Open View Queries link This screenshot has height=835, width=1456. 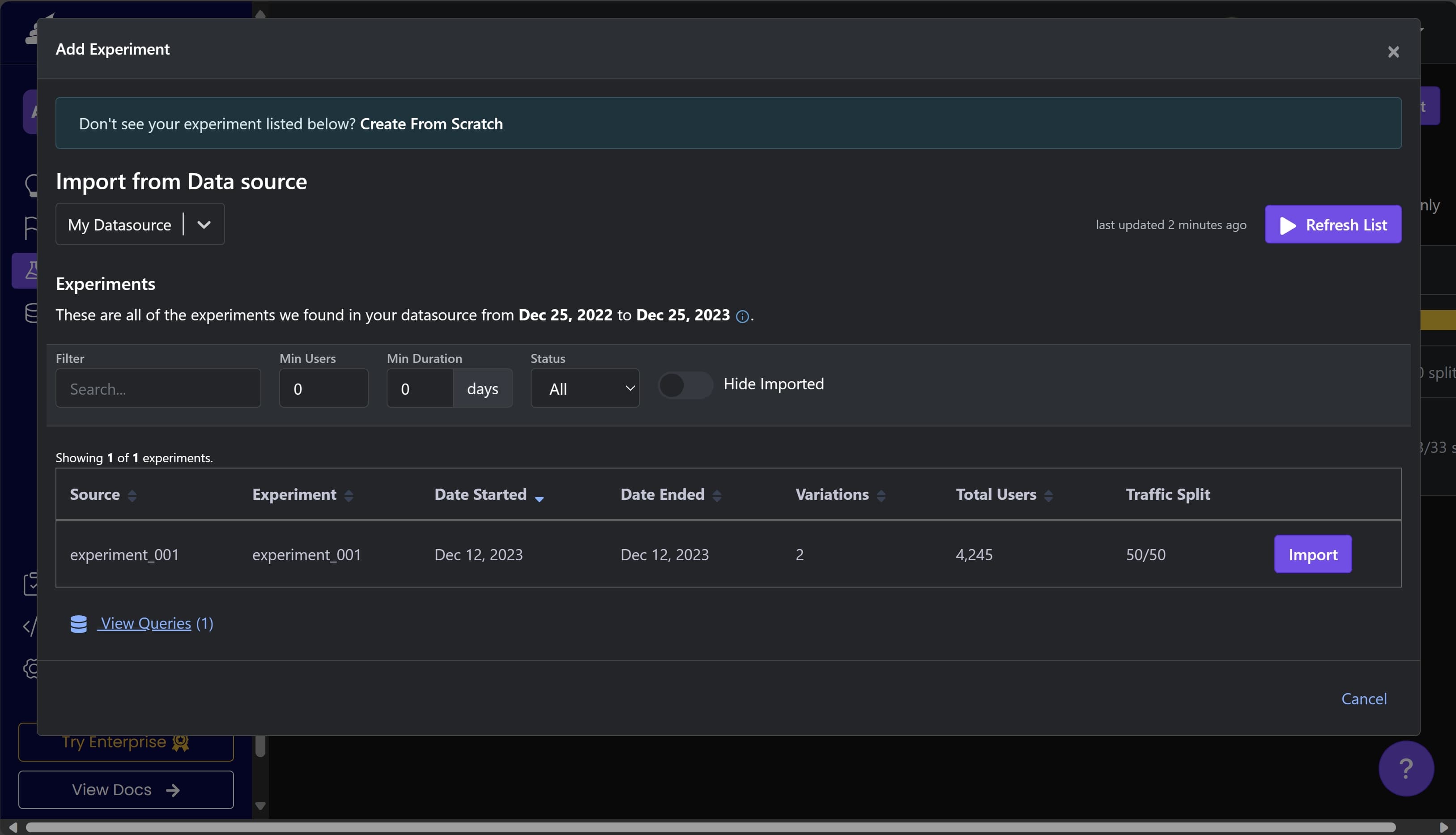click(146, 623)
